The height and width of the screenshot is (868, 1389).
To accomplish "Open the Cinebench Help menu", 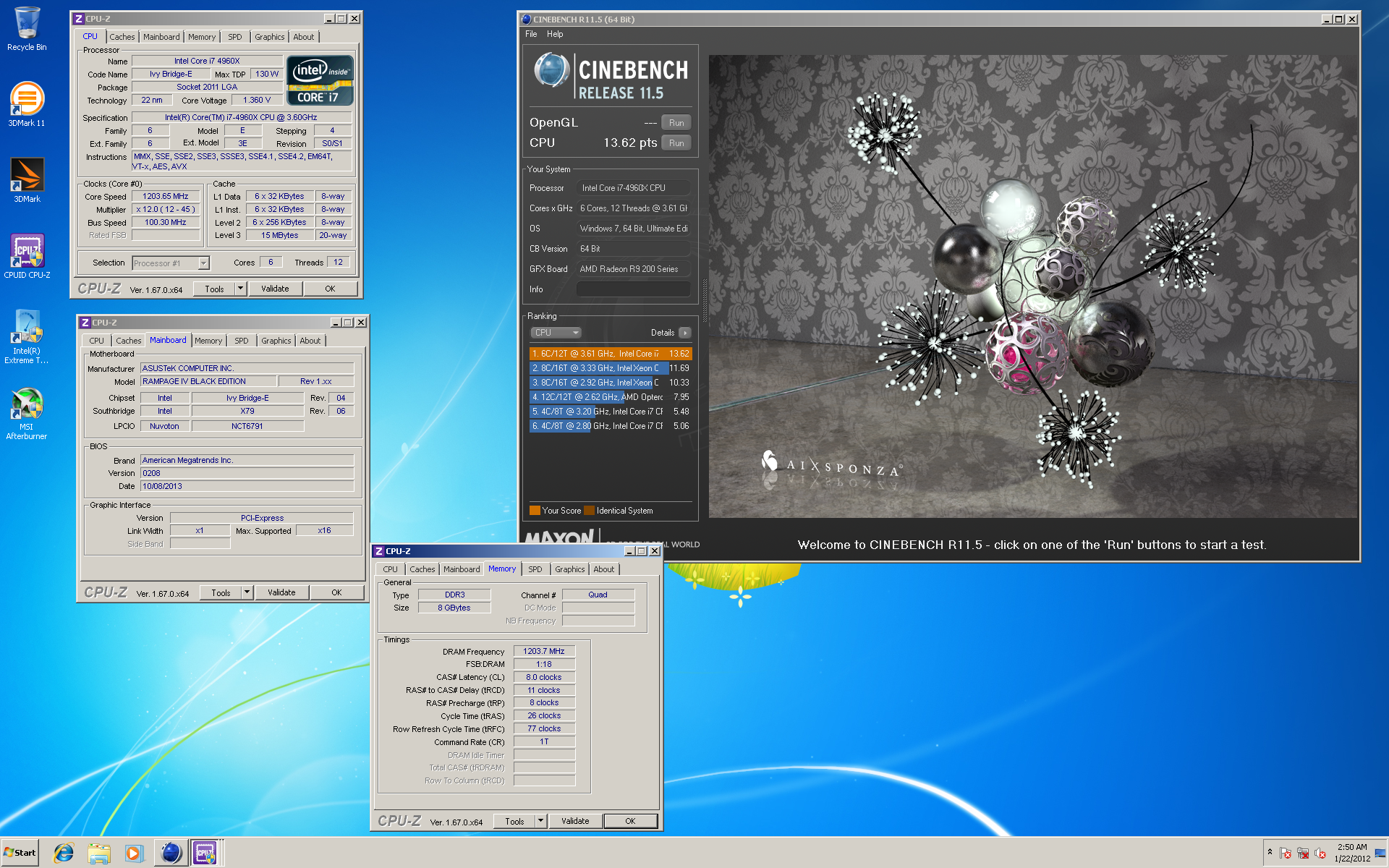I will pos(555,34).
